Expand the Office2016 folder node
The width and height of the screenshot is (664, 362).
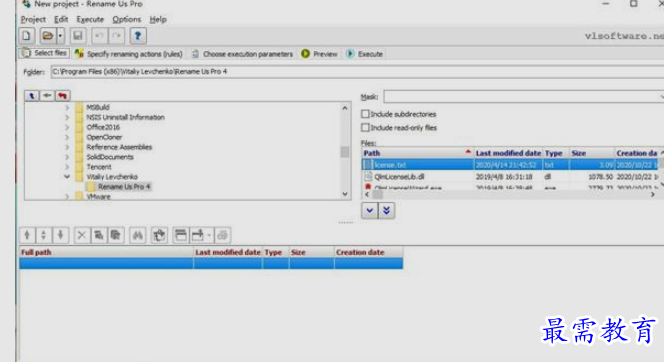[x=67, y=127]
